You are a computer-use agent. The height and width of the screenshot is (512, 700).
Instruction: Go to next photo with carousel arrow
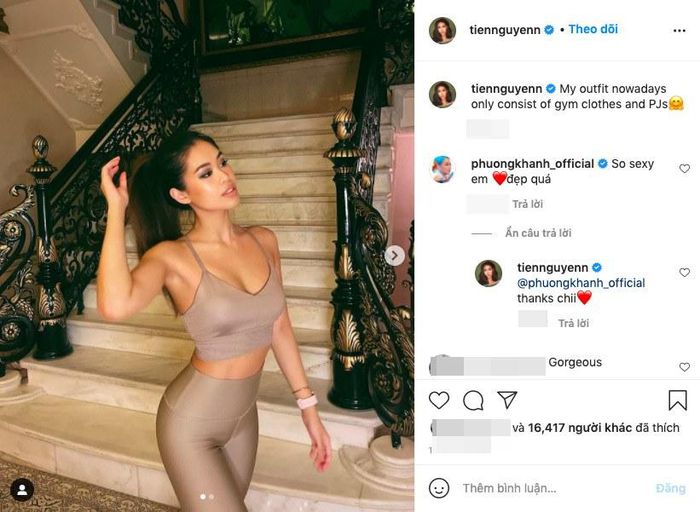pyautogui.click(x=395, y=256)
